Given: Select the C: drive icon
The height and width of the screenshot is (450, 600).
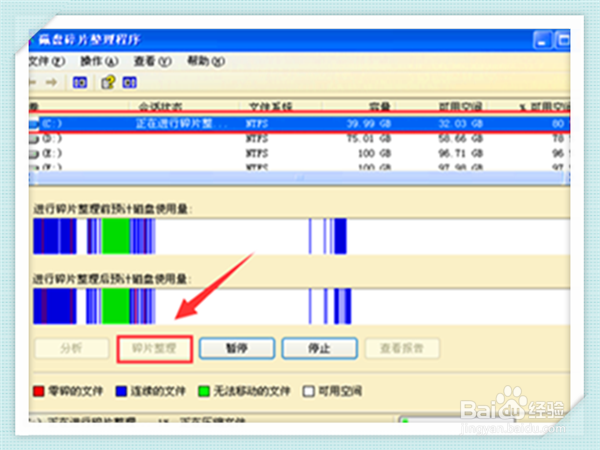Looking at the screenshot, I should (34, 124).
